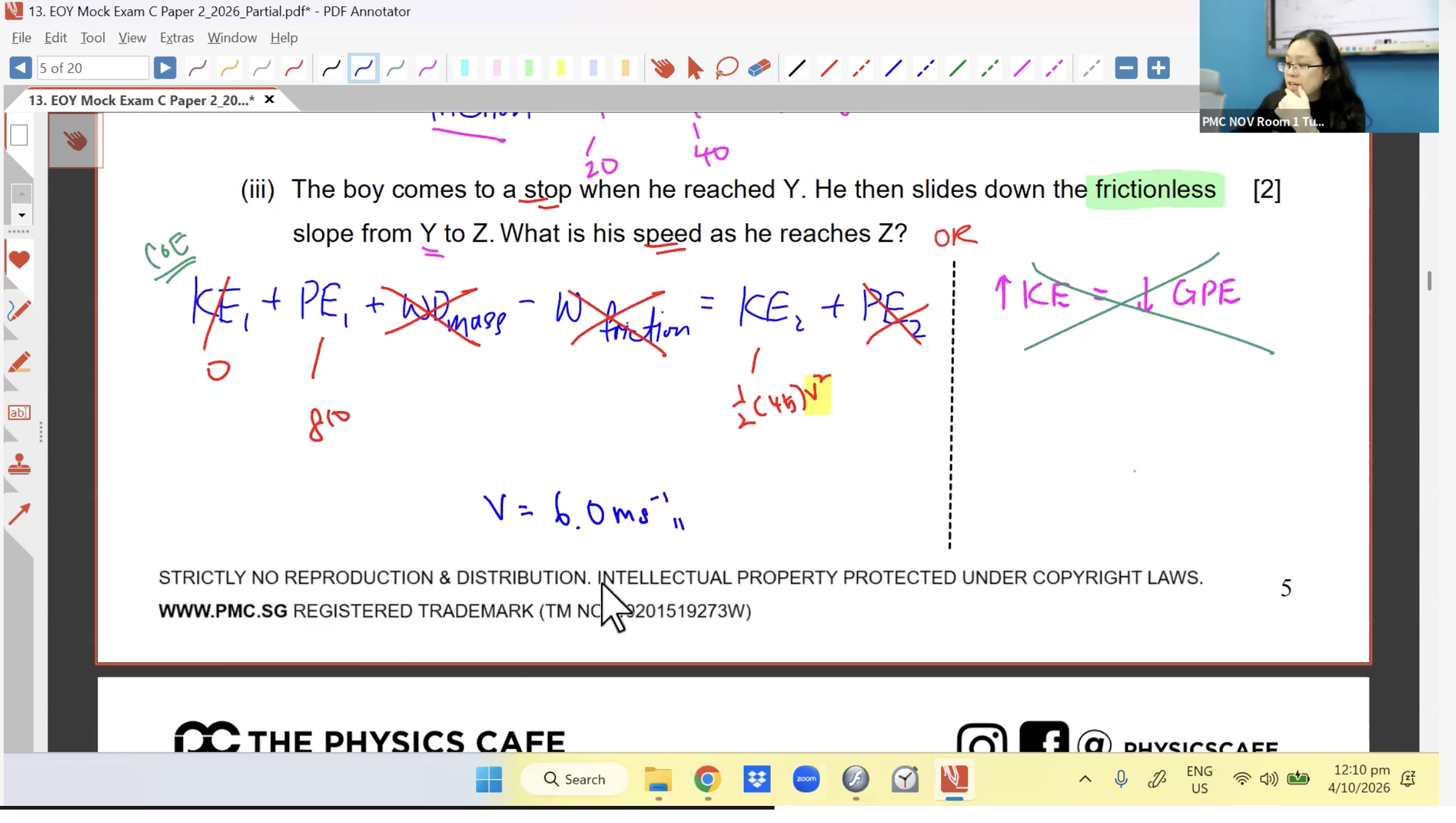The width and height of the screenshot is (1456, 823).
Task: Choose the green highlighter swatch
Action: [x=528, y=68]
